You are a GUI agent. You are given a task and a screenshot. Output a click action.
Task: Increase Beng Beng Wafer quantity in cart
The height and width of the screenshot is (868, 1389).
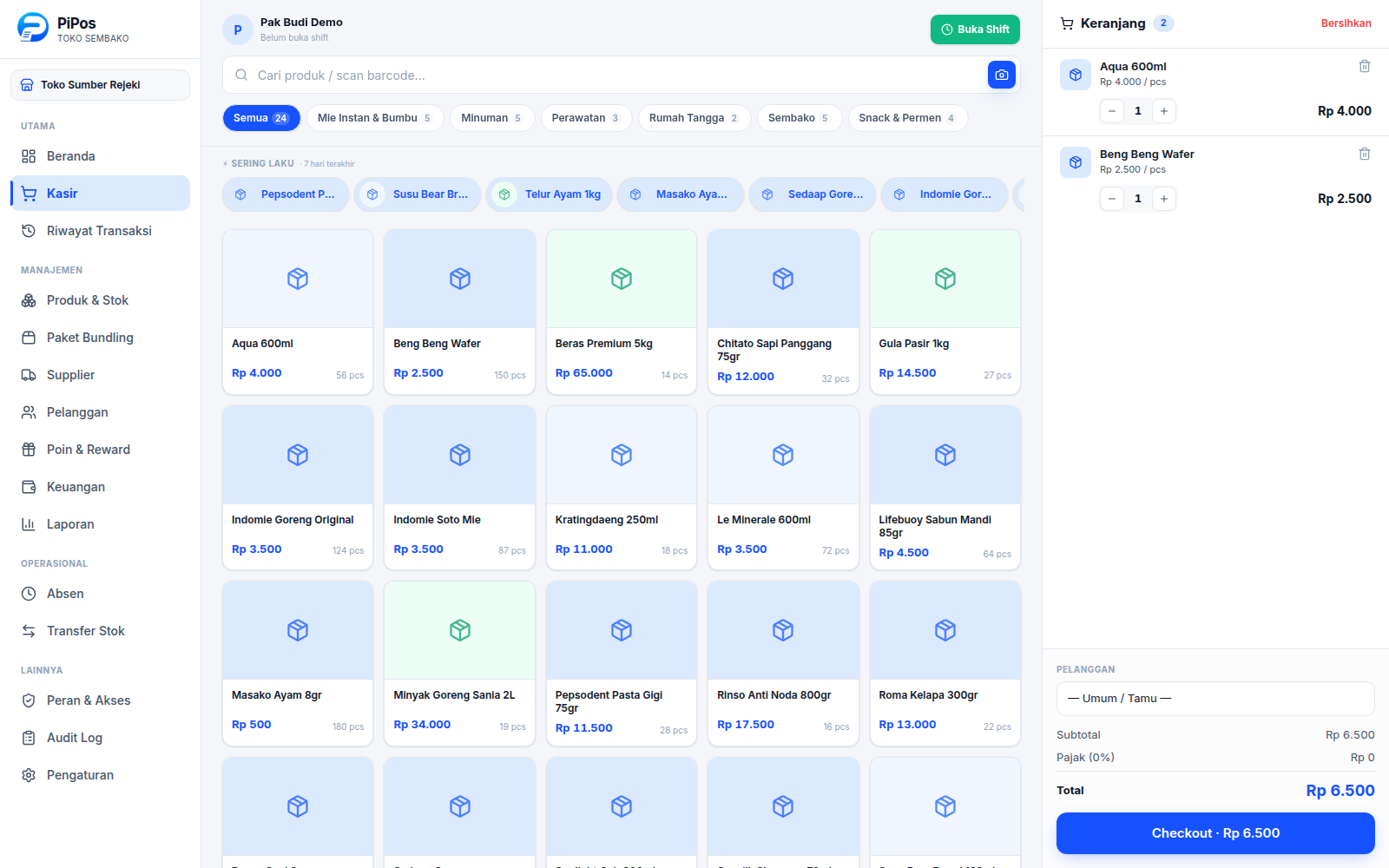pos(1163,199)
